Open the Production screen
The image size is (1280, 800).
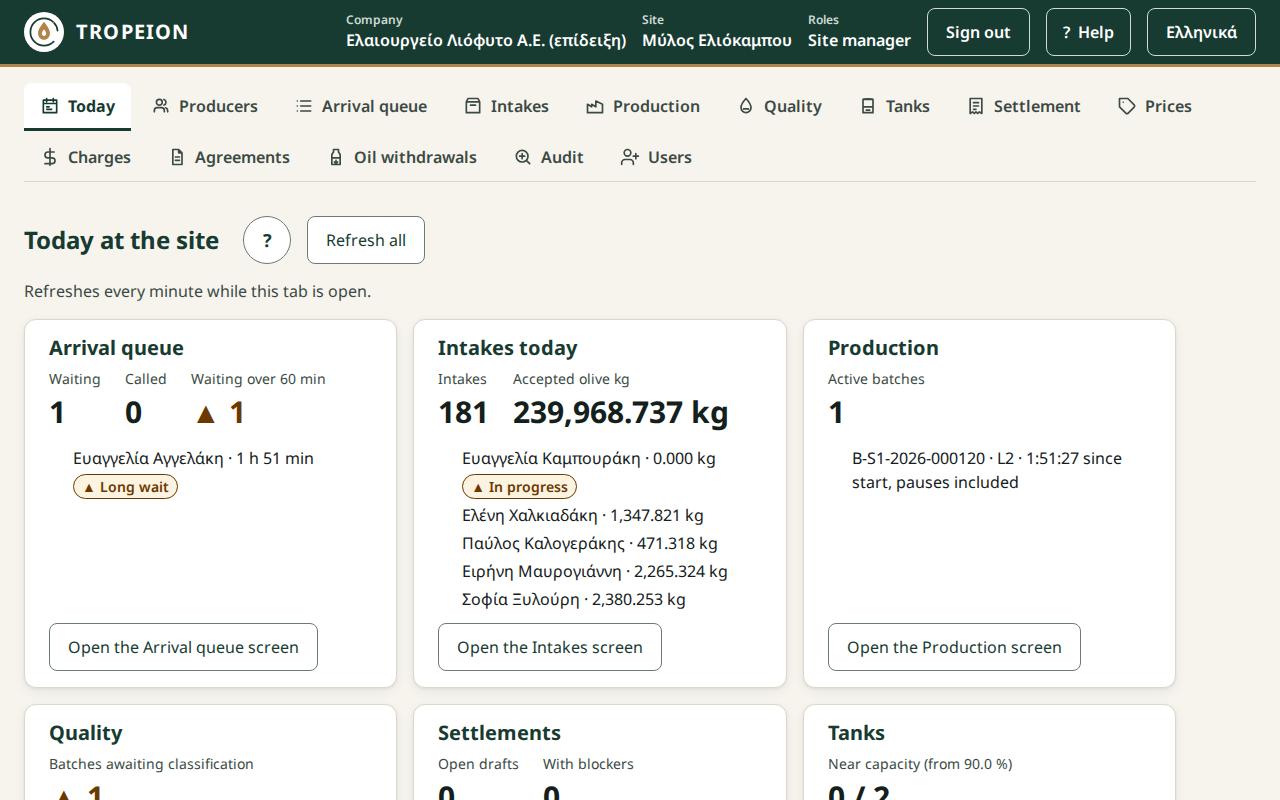954,647
